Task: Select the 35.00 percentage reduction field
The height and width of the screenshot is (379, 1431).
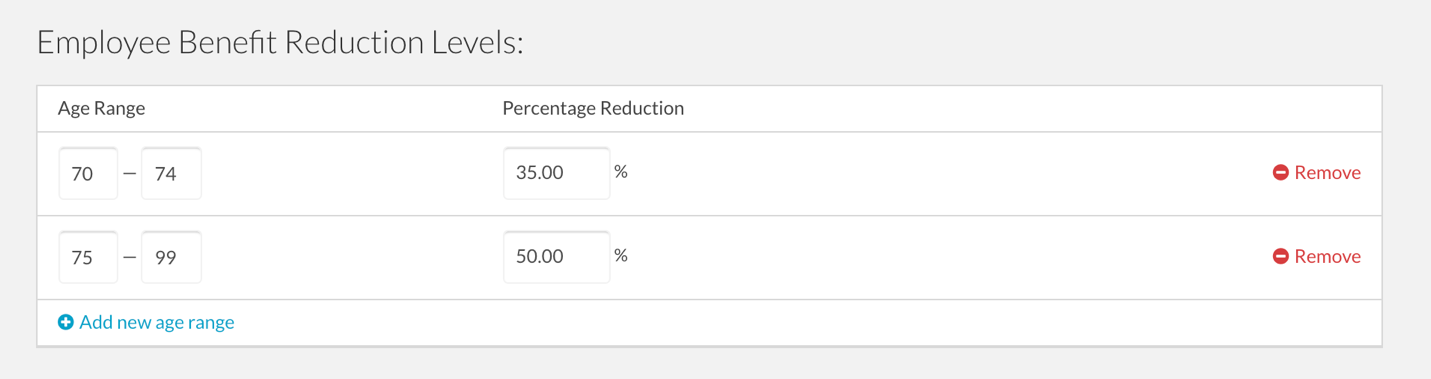Action: tap(556, 173)
